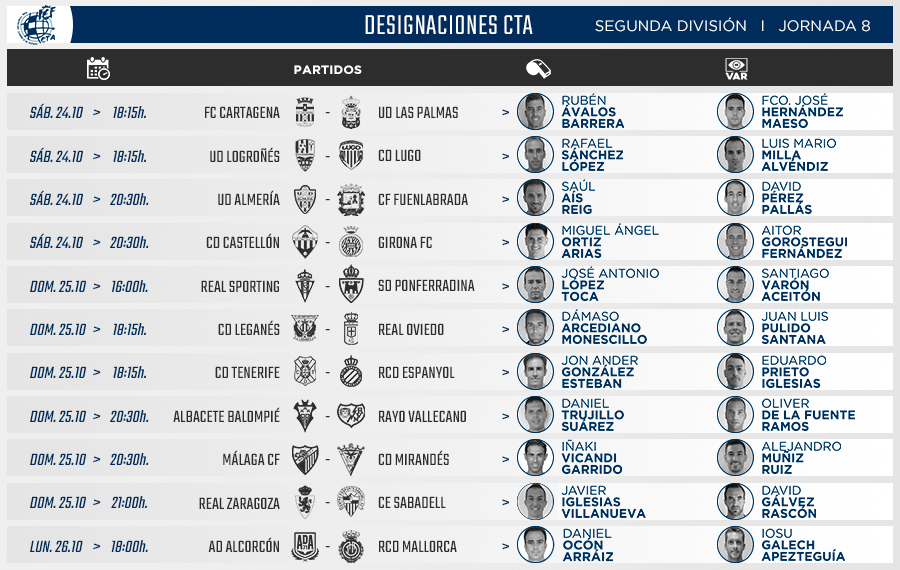Viewport: 900px width, 570px height.
Task: Click the PARTIDOS column header
Action: click(x=327, y=69)
